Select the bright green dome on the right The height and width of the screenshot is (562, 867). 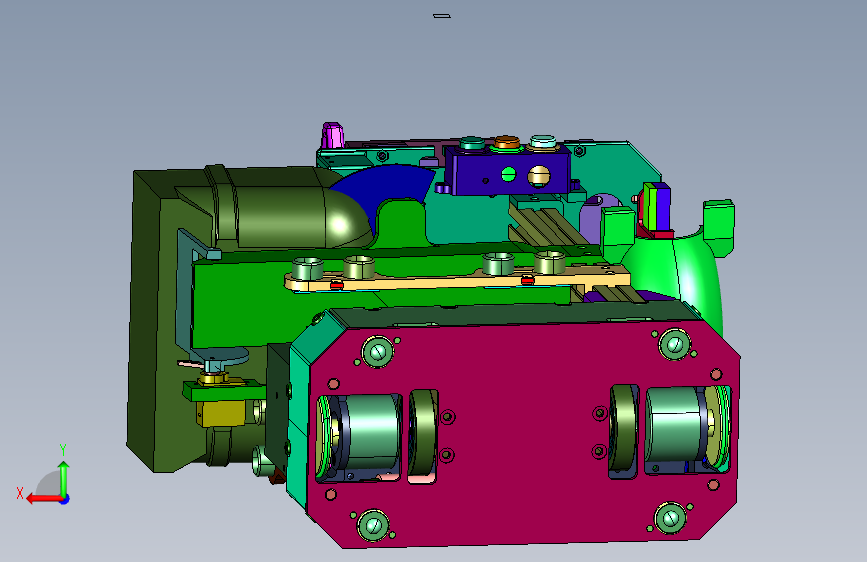click(x=680, y=271)
